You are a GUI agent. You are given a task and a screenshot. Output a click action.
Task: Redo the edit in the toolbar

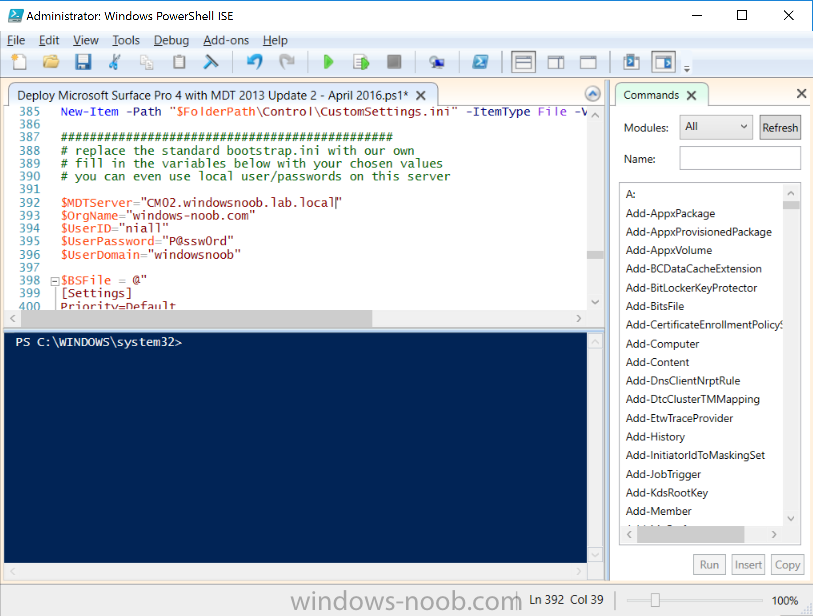pos(287,62)
